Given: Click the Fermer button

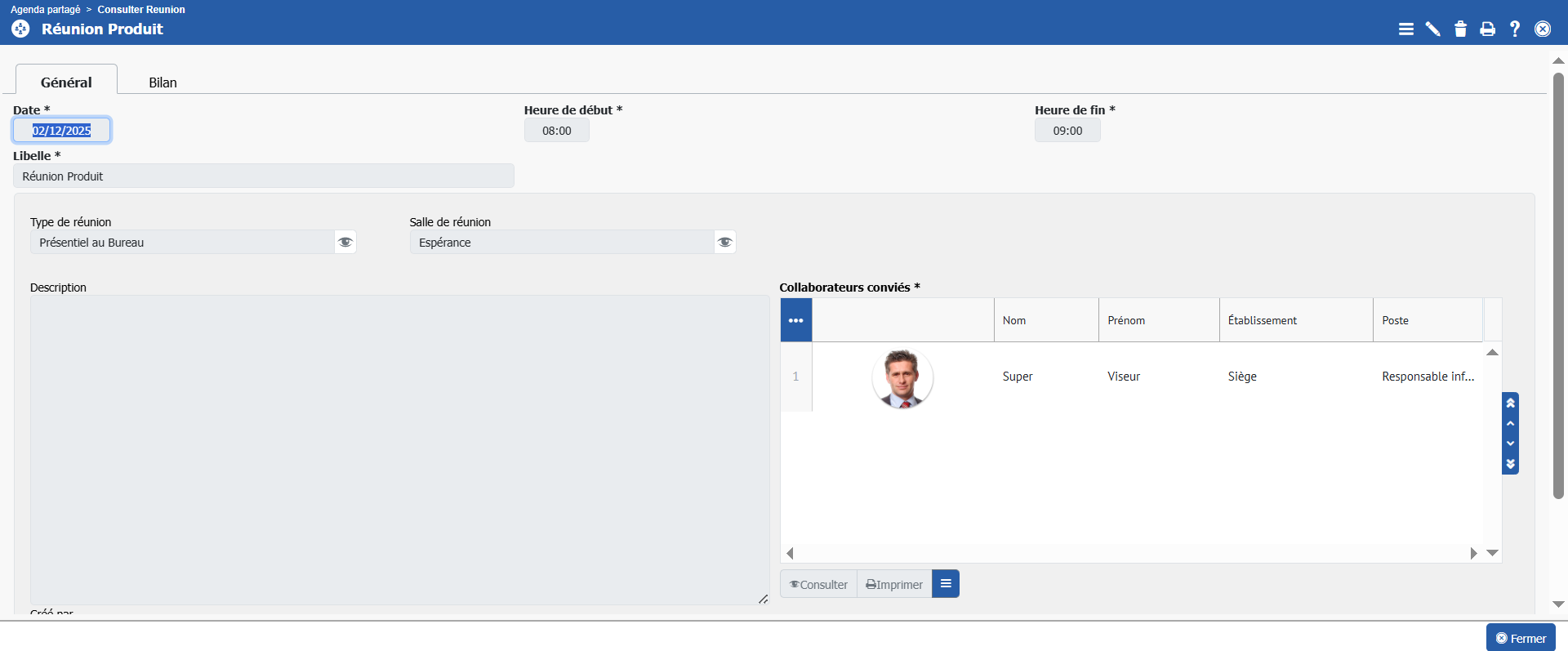Looking at the screenshot, I should 1520,638.
